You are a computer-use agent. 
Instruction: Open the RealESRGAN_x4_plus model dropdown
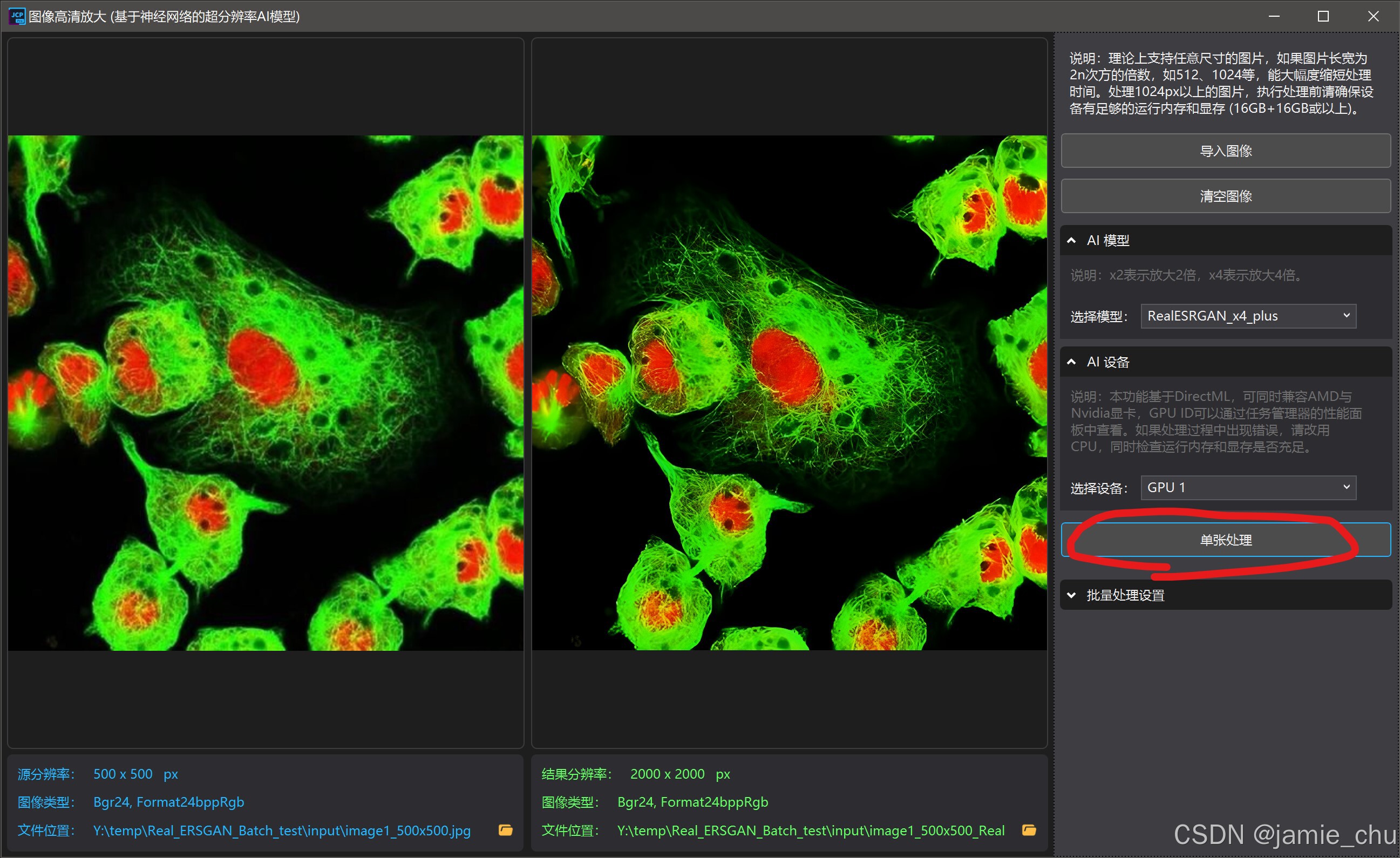[x=1248, y=316]
